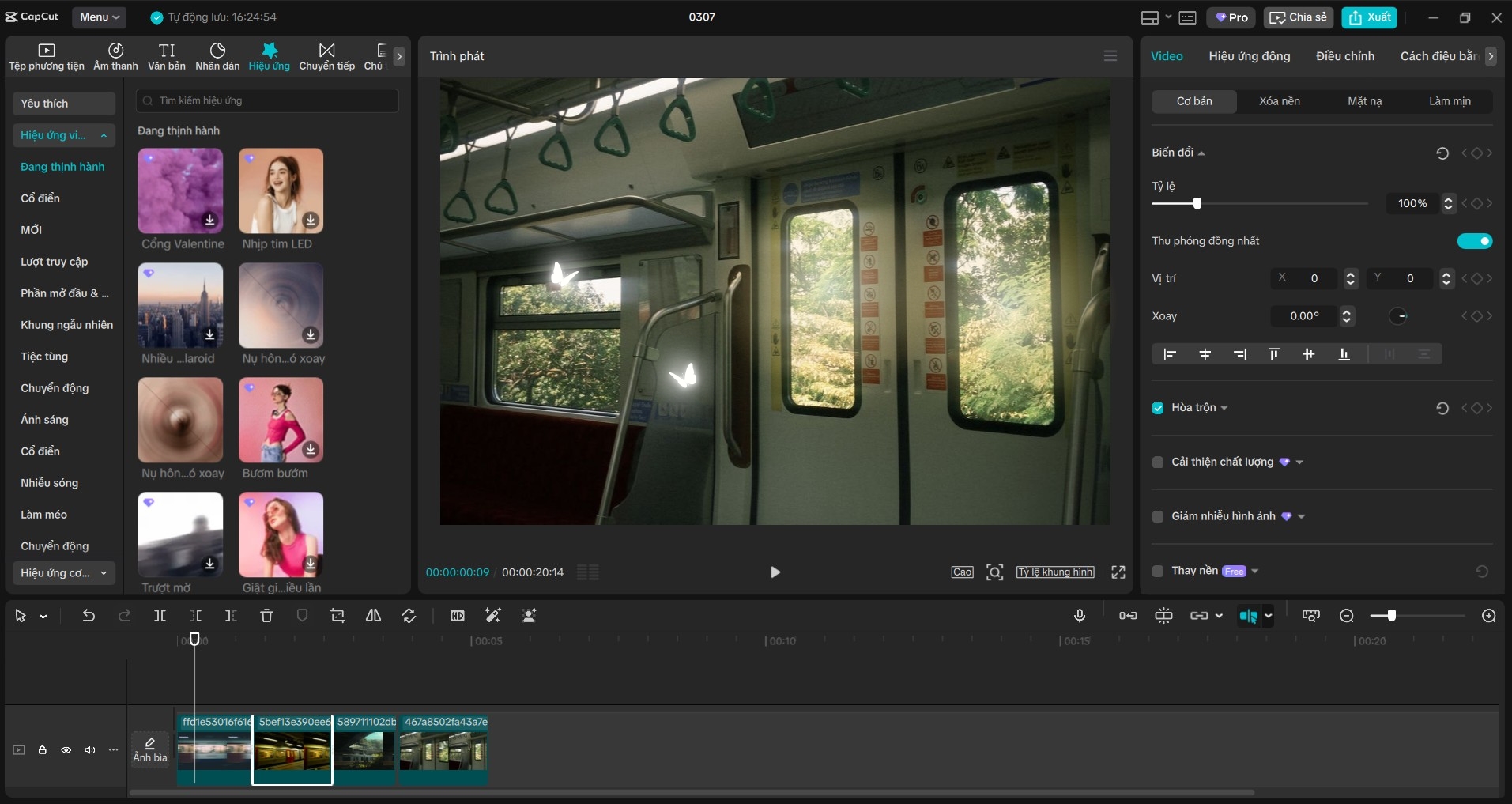1512x804 pixels.
Task: Open the Menu dropdown
Action: (100, 17)
